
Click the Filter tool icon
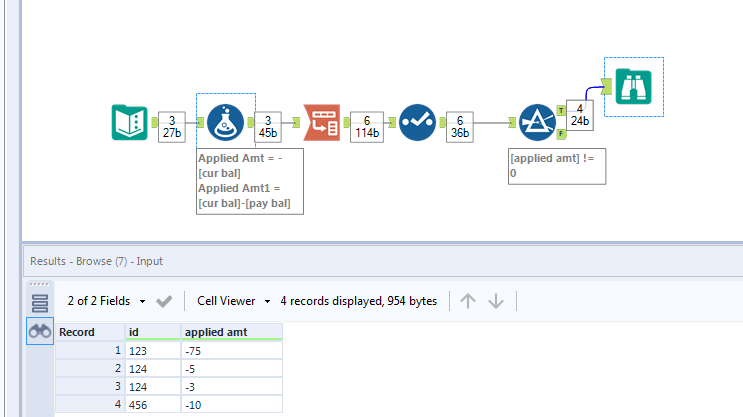click(537, 123)
